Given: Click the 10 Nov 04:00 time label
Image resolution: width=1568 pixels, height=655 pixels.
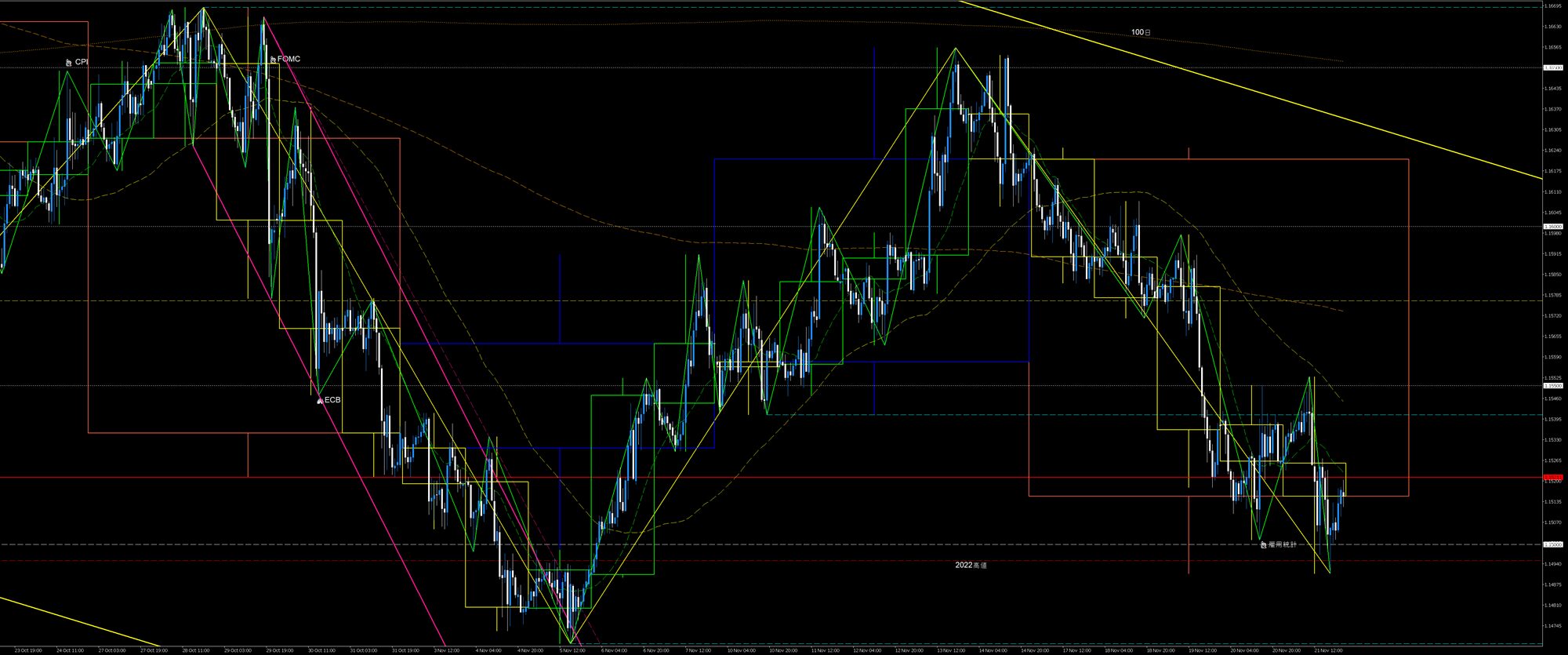Looking at the screenshot, I should click(741, 650).
